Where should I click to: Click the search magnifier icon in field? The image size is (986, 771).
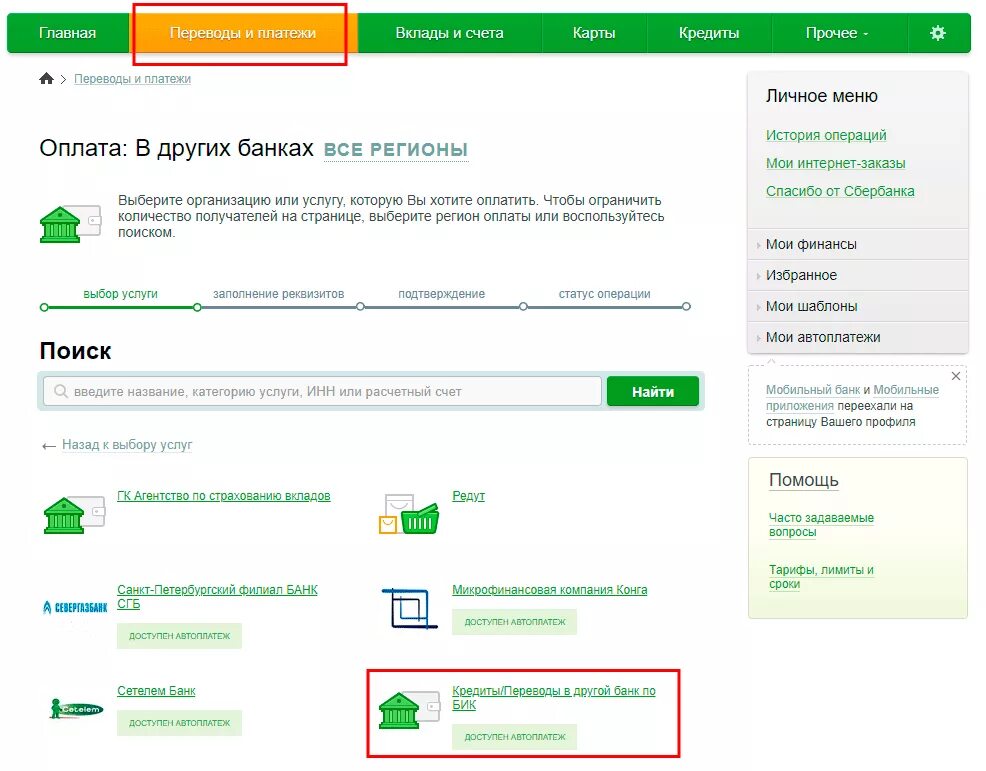(61, 391)
